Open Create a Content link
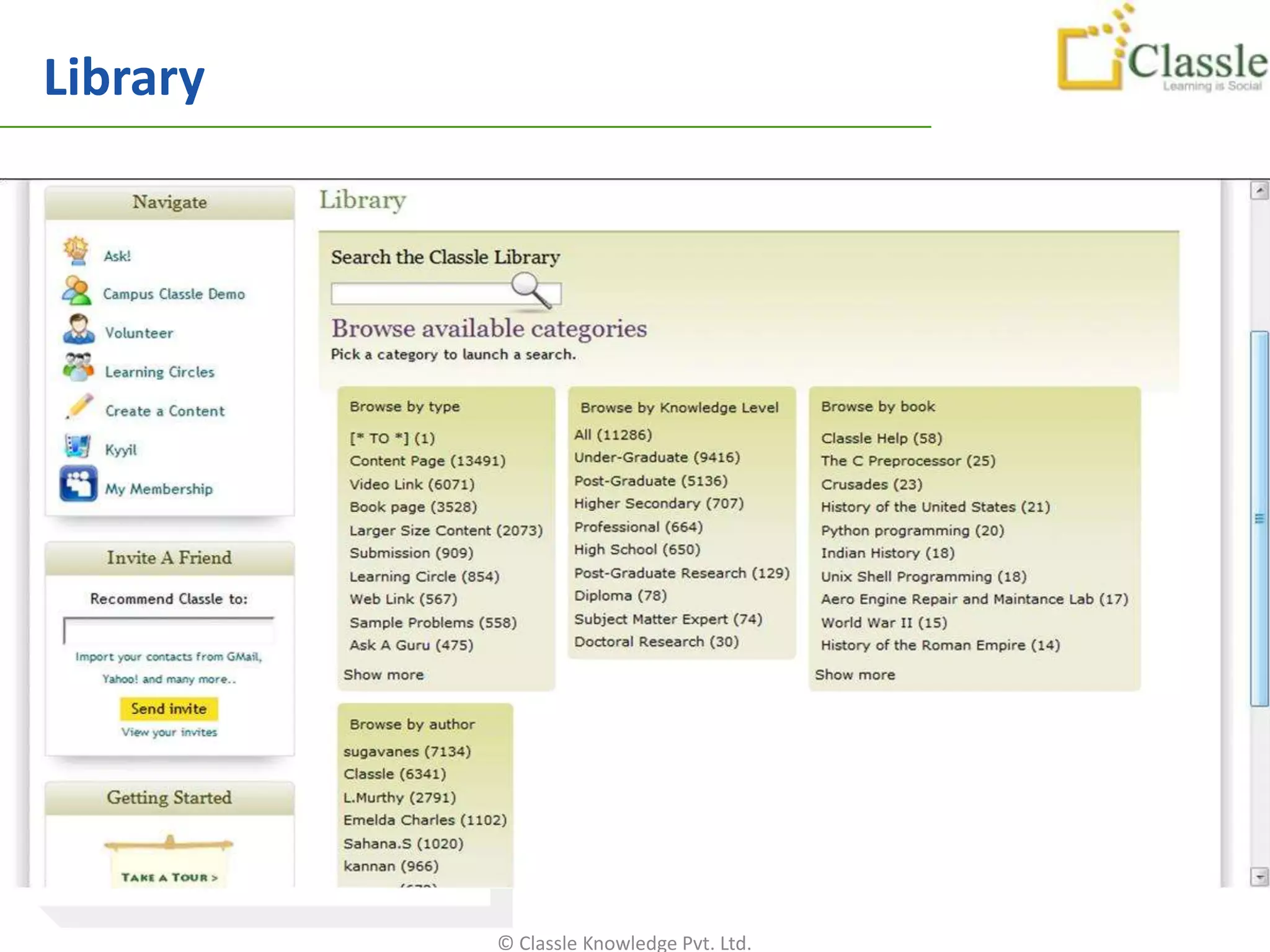1270x952 pixels. tap(165, 411)
